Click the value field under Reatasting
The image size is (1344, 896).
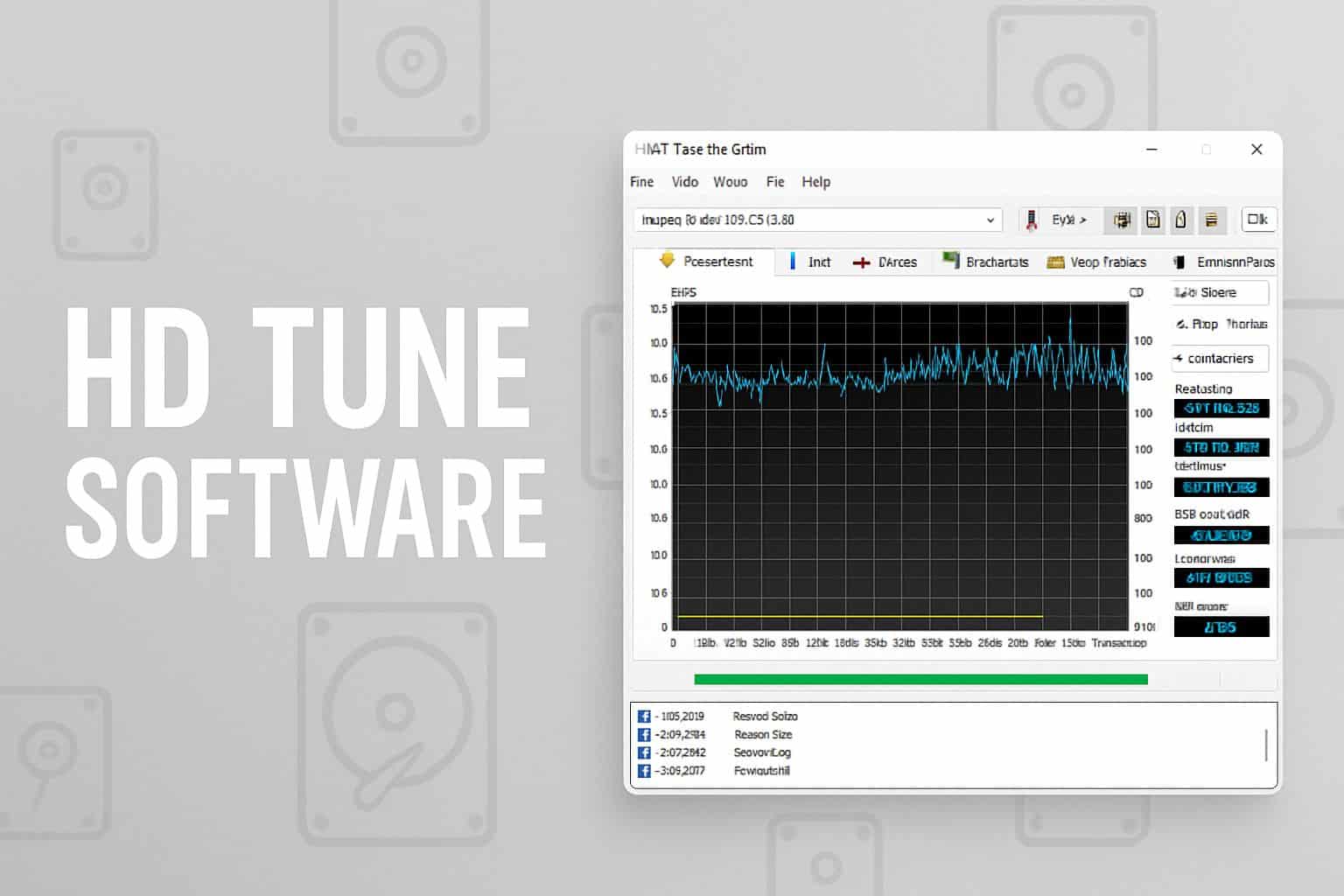click(x=1221, y=409)
